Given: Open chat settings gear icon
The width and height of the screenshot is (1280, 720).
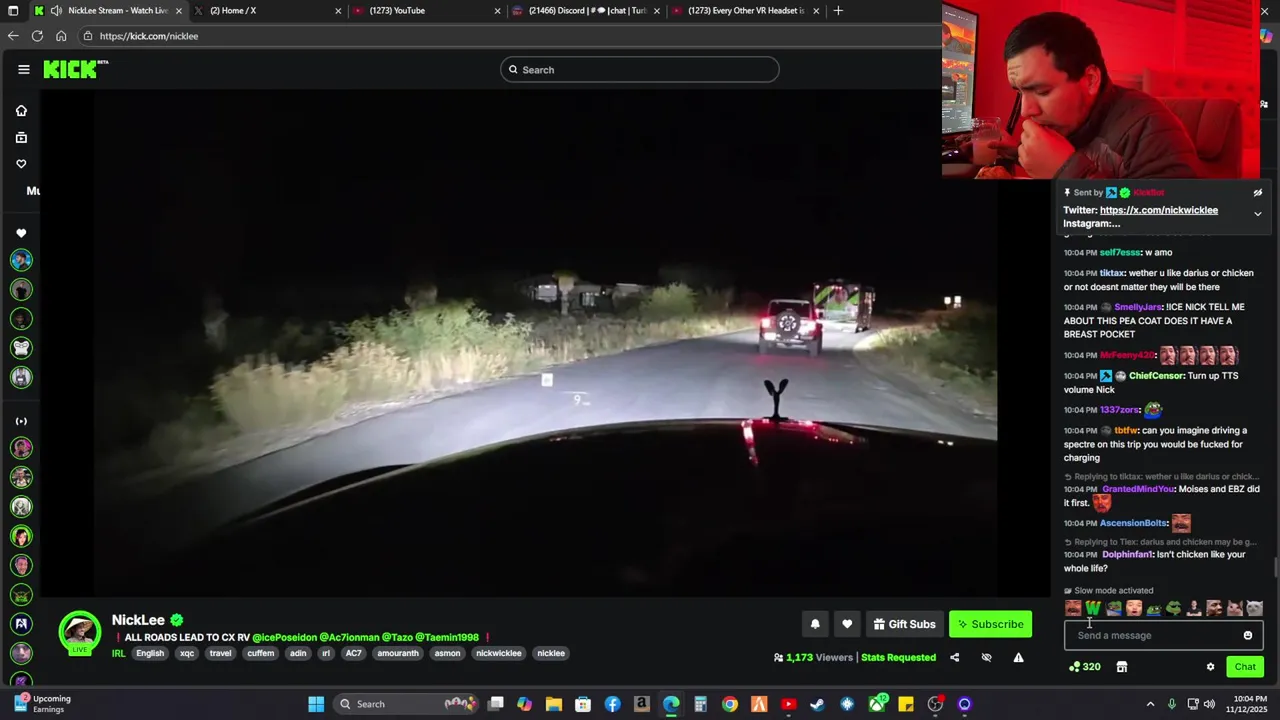Looking at the screenshot, I should 1210,667.
